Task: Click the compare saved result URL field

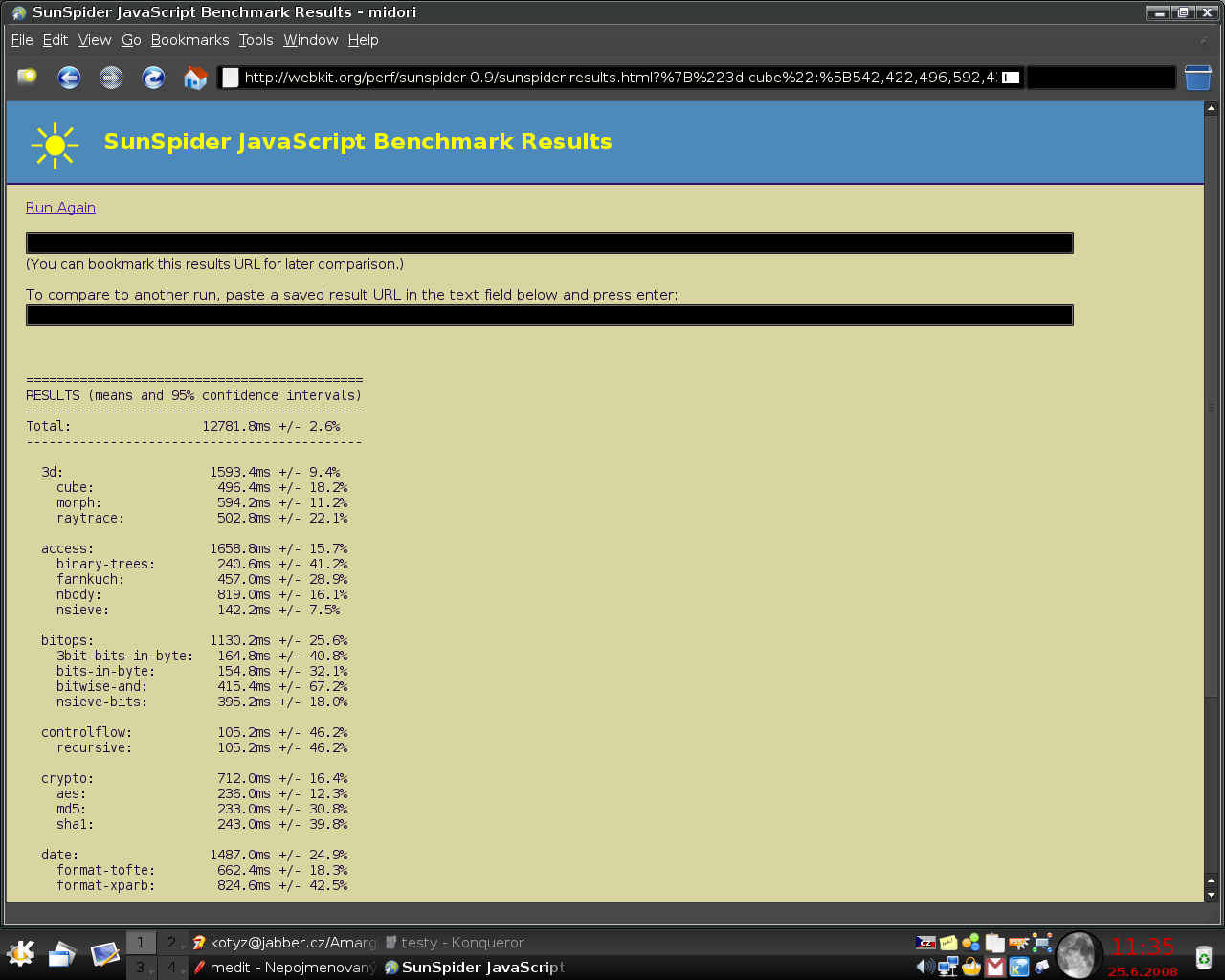Action: (549, 316)
